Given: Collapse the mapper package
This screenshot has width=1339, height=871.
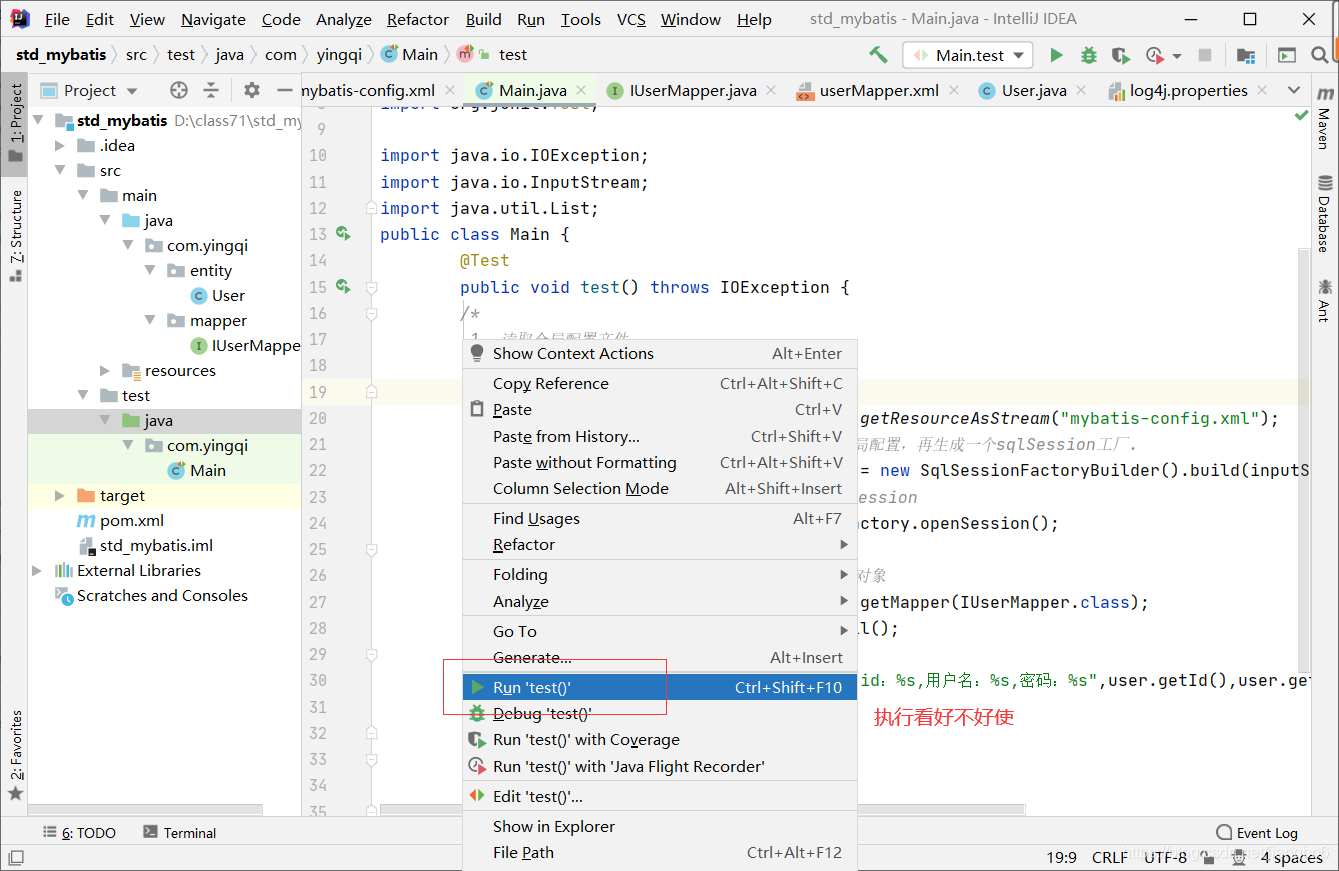Looking at the screenshot, I should pyautogui.click(x=150, y=321).
